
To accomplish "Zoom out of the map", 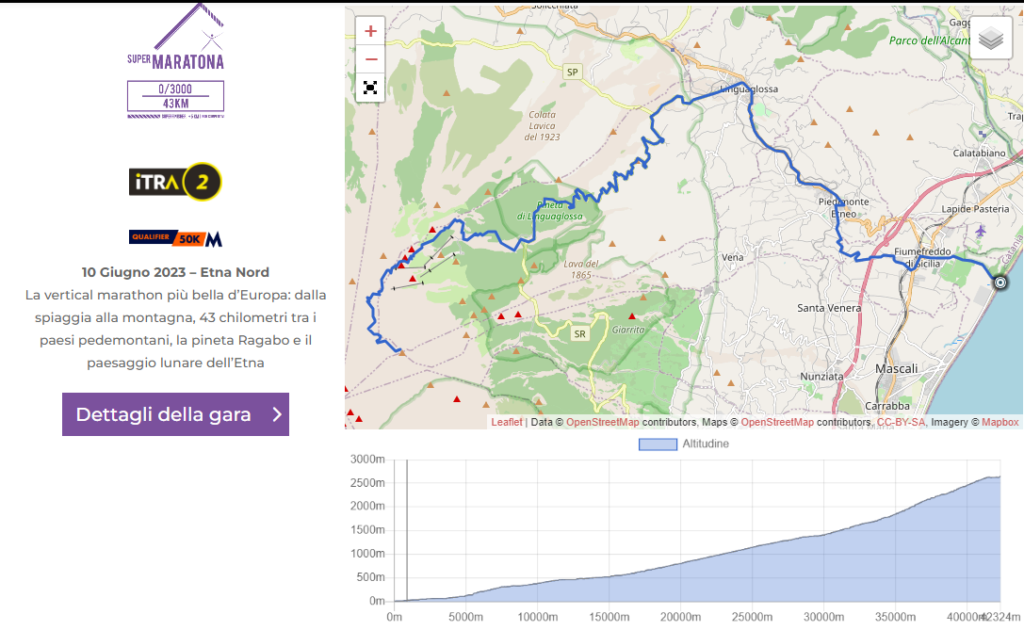I will tap(370, 59).
